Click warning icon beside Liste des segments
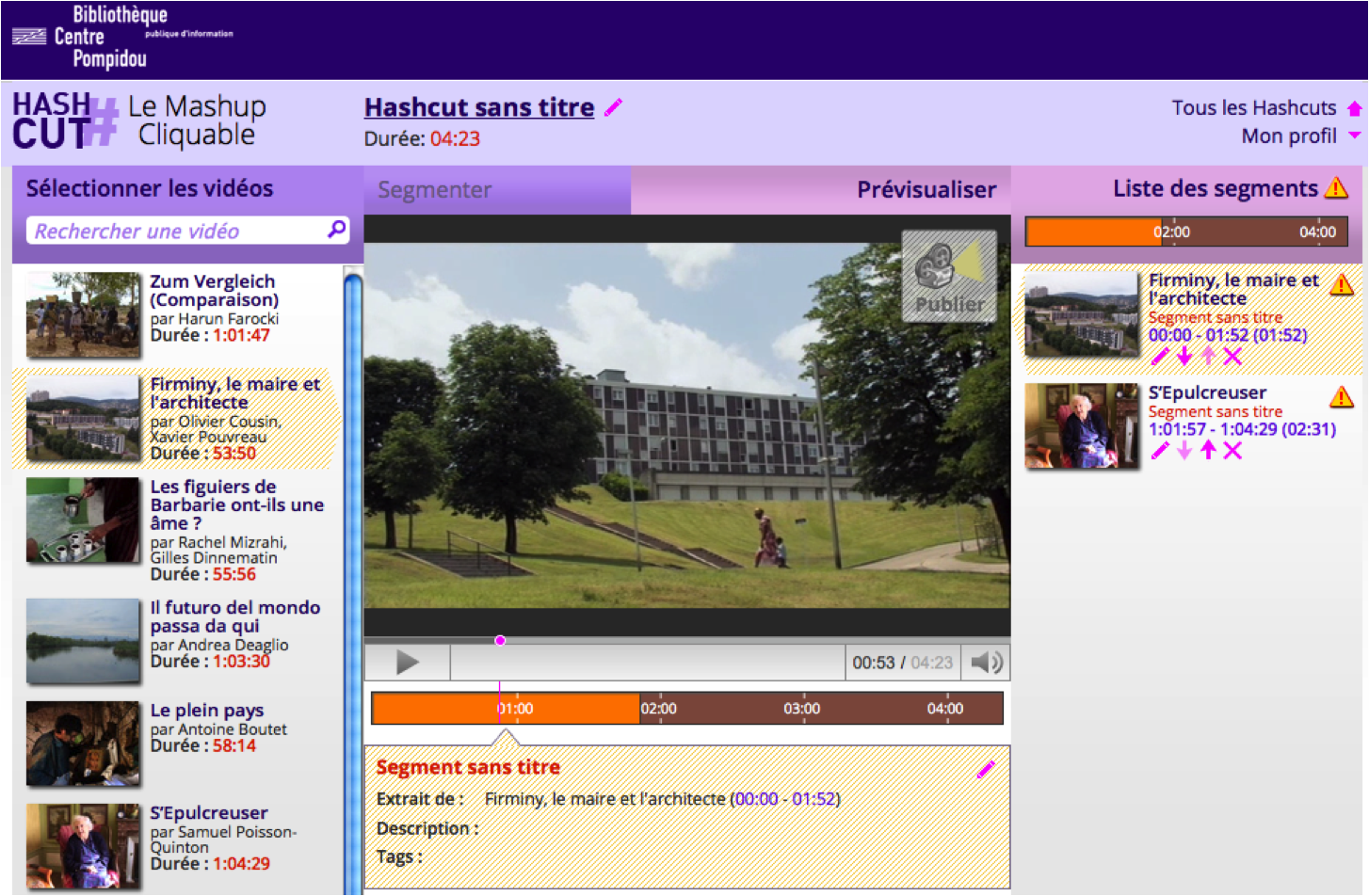The image size is (1369, 896). point(1335,188)
